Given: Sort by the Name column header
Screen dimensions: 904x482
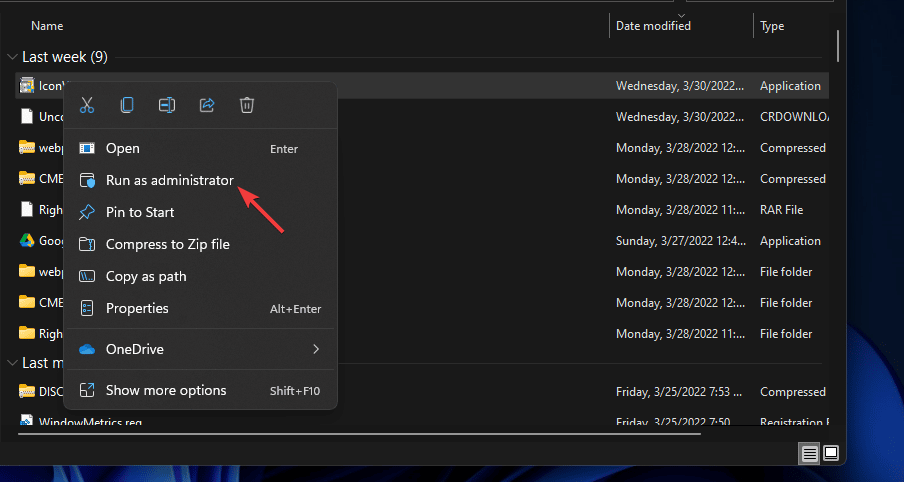Looking at the screenshot, I should (47, 26).
